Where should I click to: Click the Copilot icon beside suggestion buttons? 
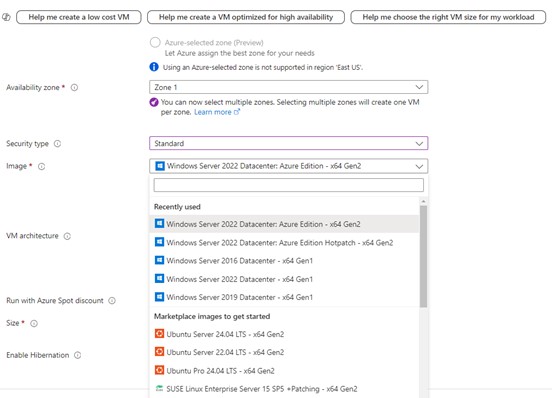pyautogui.click(x=6, y=17)
